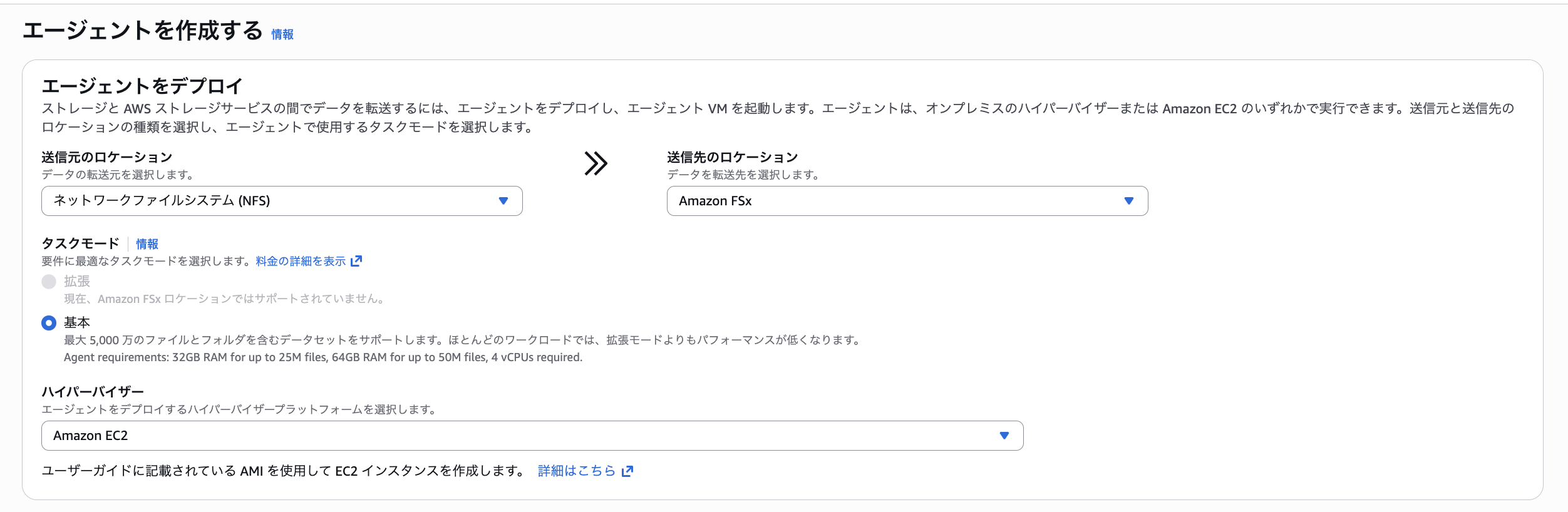
Task: Click the Agent requirements text line
Action: pyautogui.click(x=323, y=357)
